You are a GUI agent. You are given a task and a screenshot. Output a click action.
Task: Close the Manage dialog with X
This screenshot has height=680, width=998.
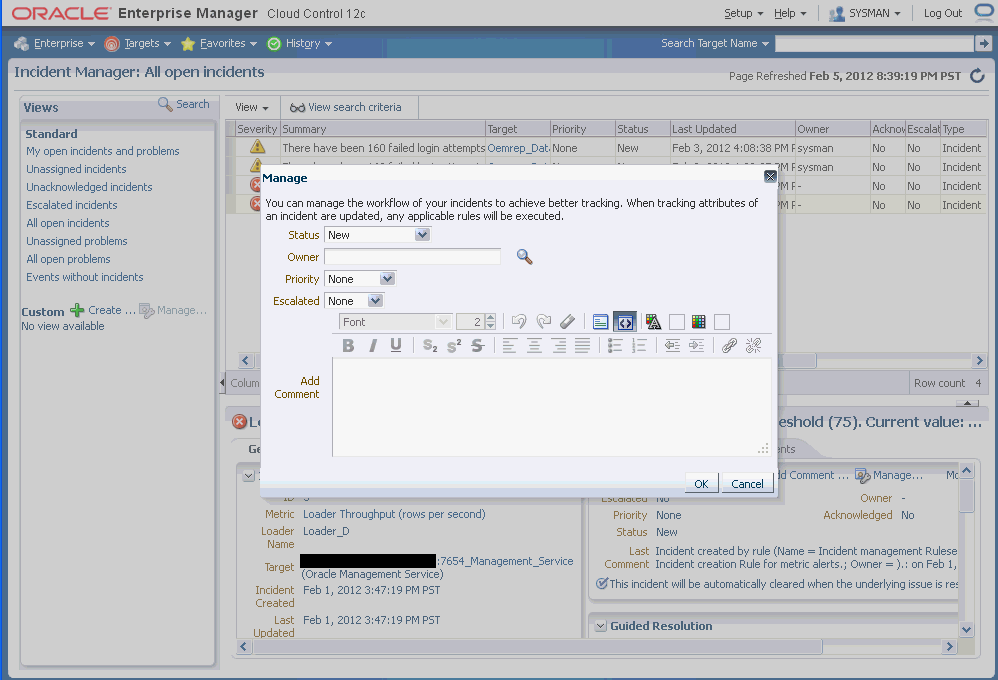coord(770,176)
